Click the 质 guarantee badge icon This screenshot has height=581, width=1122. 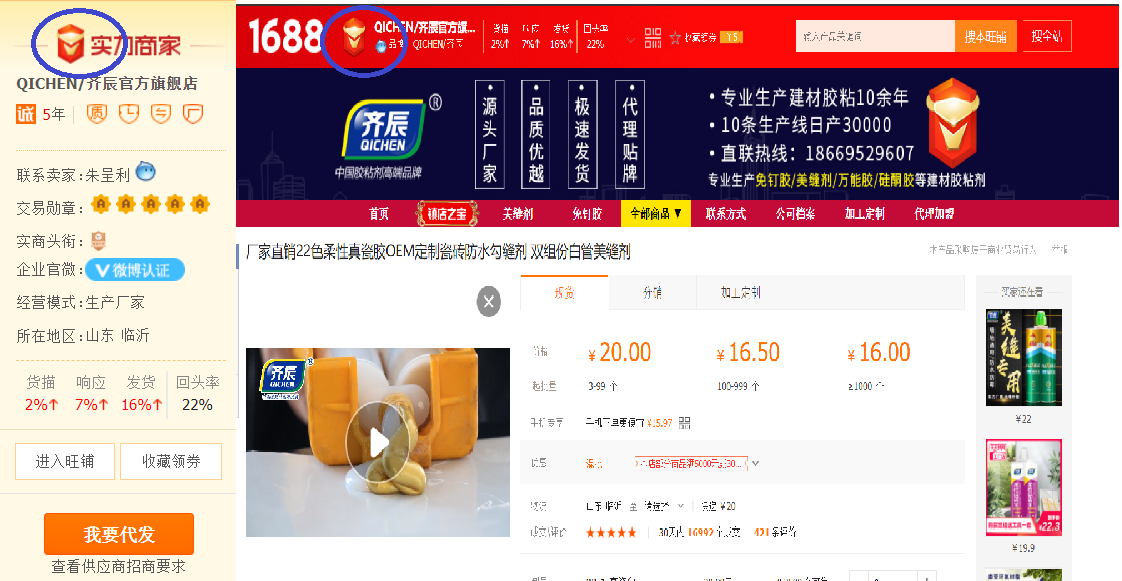click(97, 114)
